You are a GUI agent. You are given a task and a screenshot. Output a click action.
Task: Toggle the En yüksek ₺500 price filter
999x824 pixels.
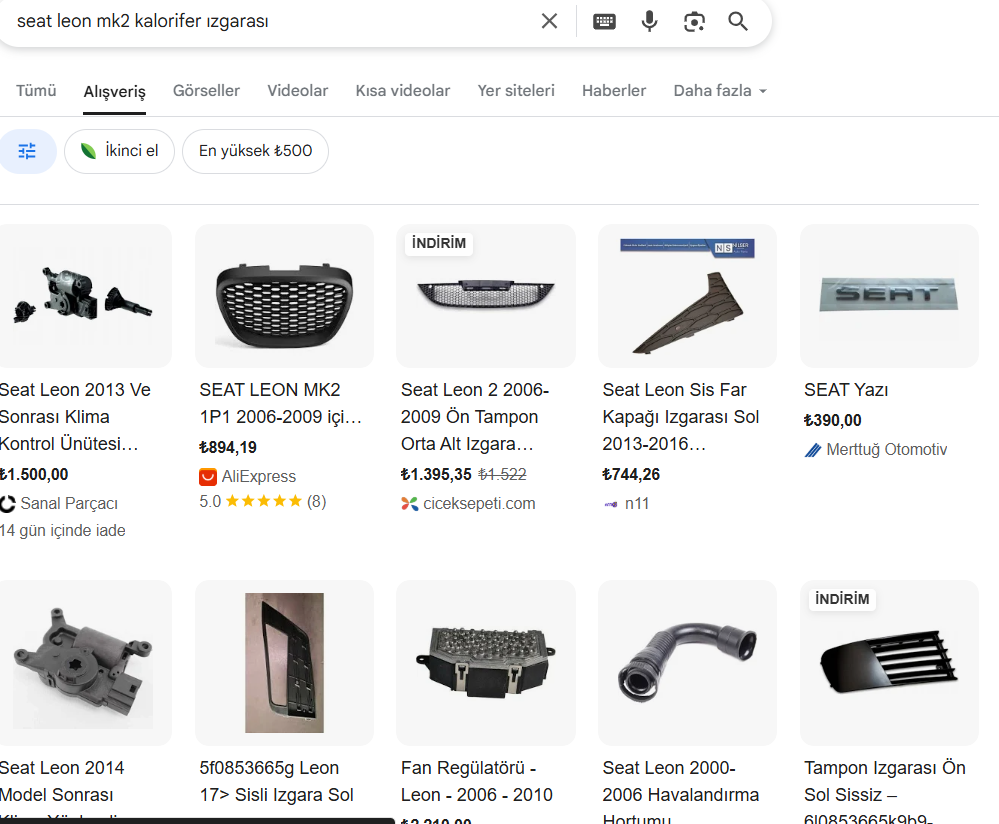tap(255, 151)
